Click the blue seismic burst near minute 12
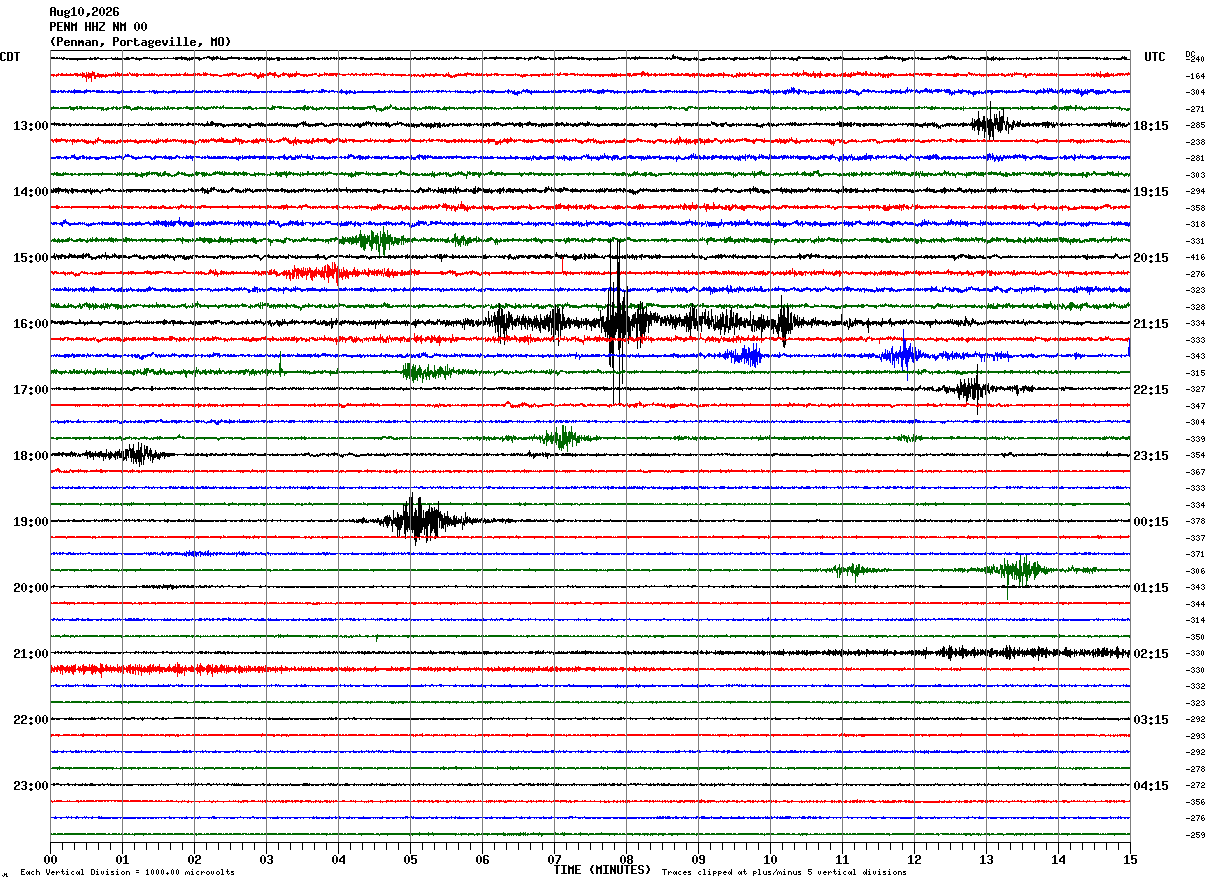 coord(905,355)
